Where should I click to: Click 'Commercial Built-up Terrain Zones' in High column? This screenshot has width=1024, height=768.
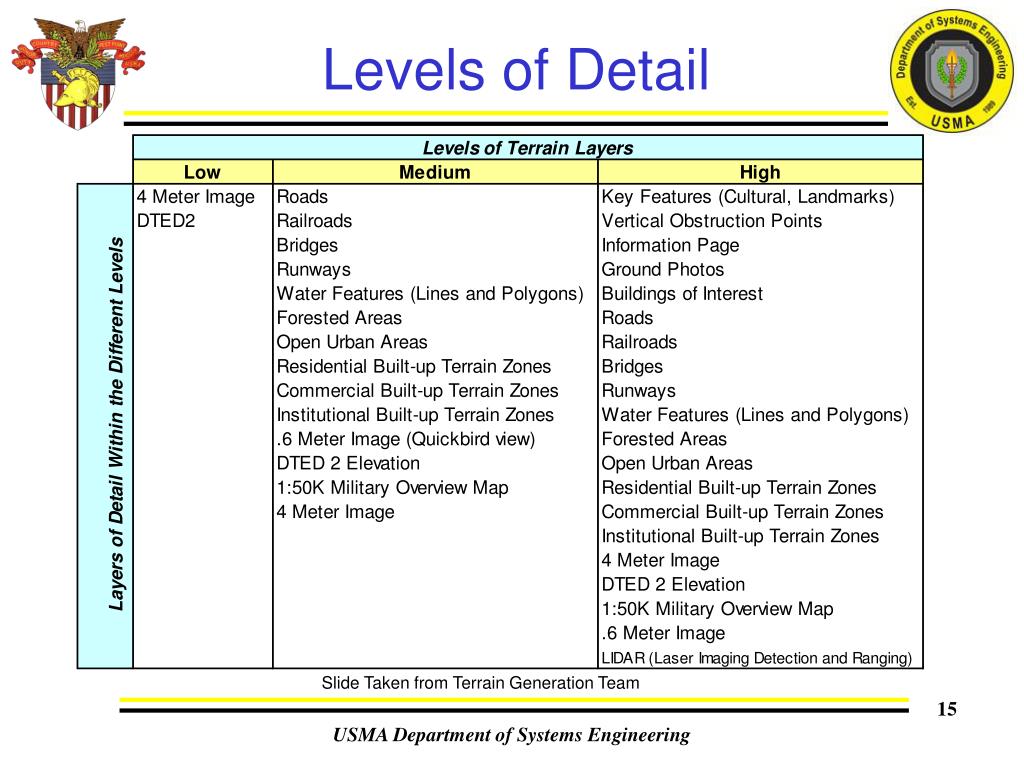click(743, 513)
